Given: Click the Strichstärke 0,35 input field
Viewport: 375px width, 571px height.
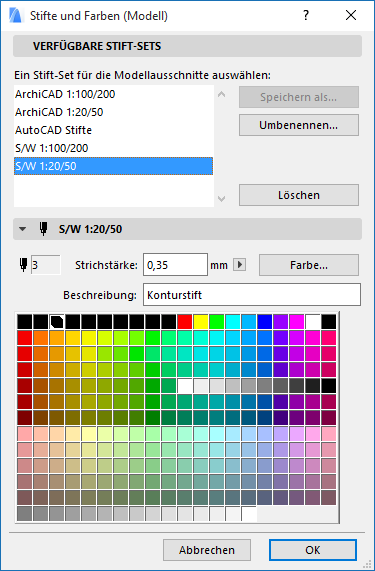Looking at the screenshot, I should click(175, 265).
